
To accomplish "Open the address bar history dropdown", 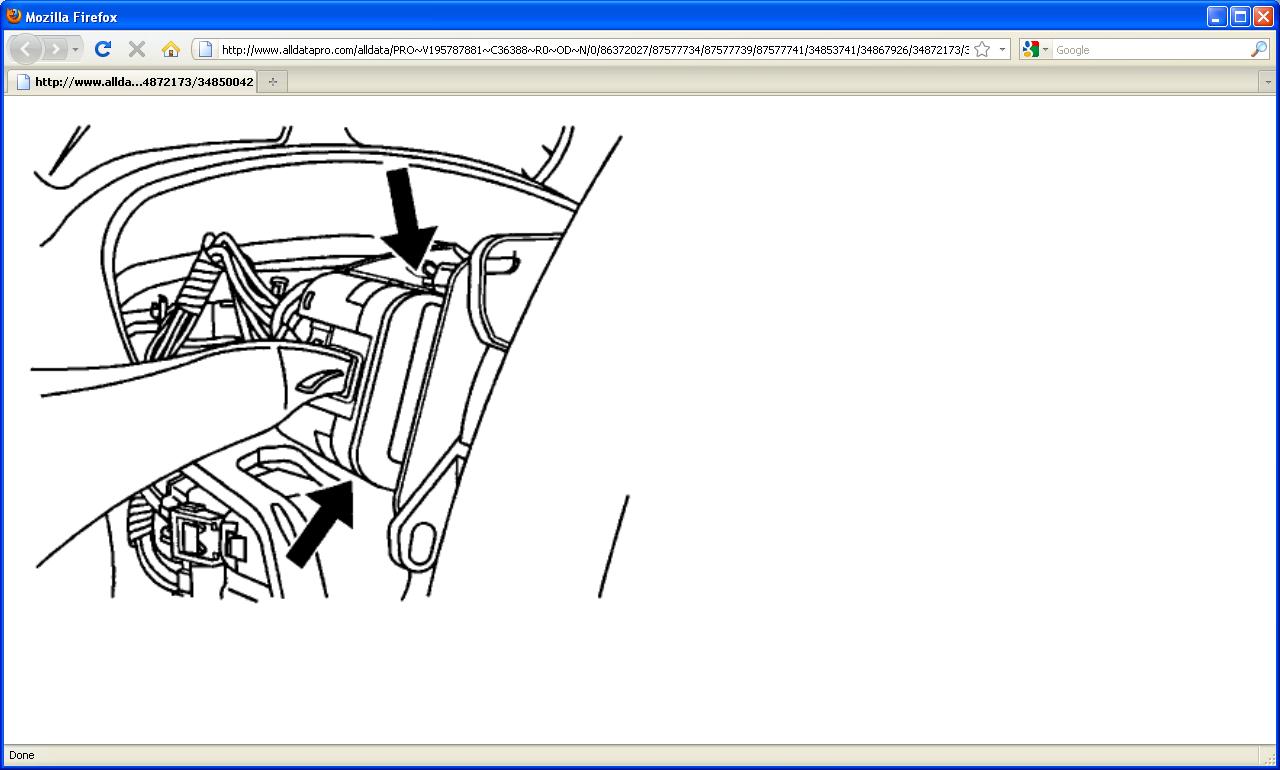I will (x=1002, y=49).
